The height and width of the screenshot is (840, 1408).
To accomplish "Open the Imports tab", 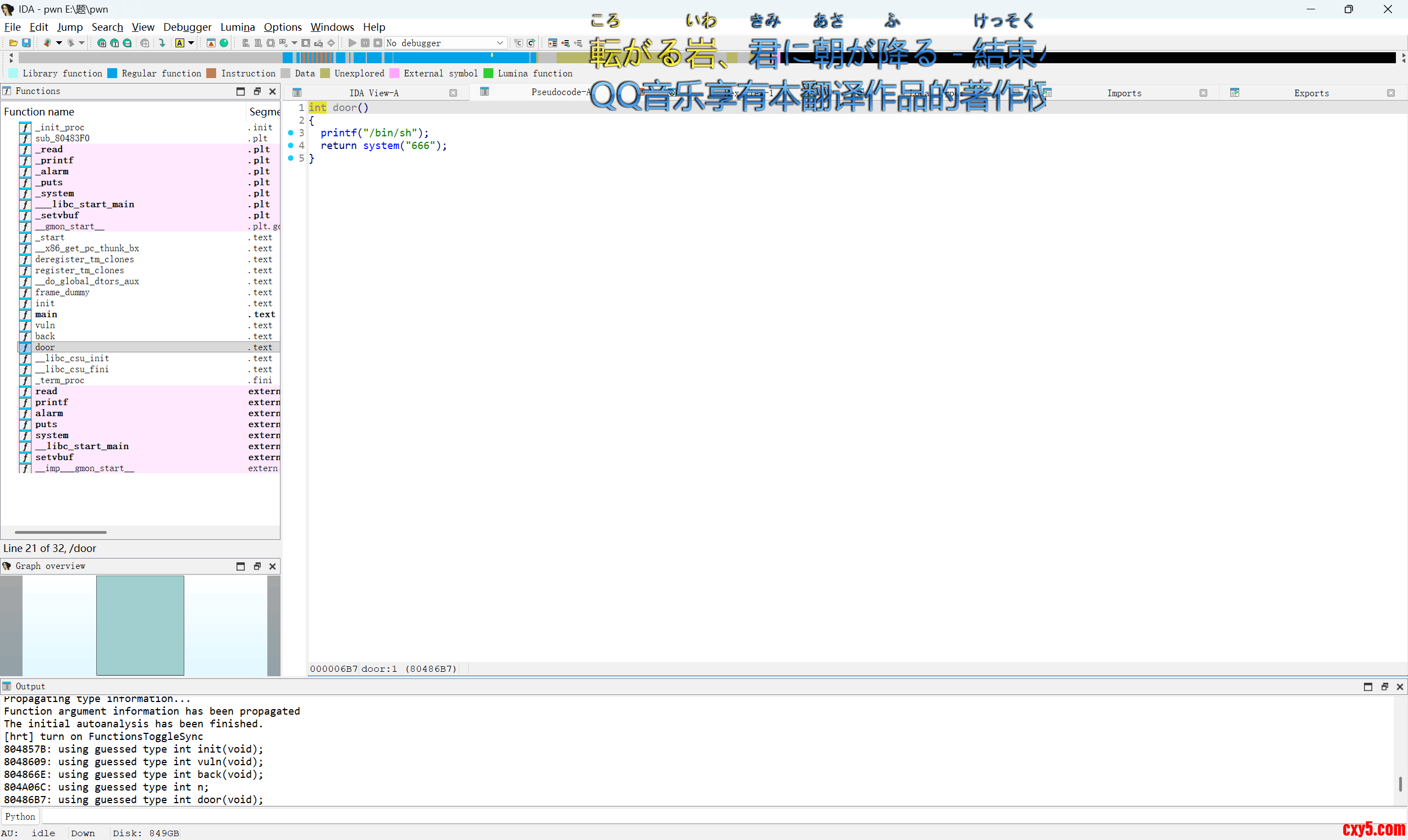I will pyautogui.click(x=1124, y=93).
